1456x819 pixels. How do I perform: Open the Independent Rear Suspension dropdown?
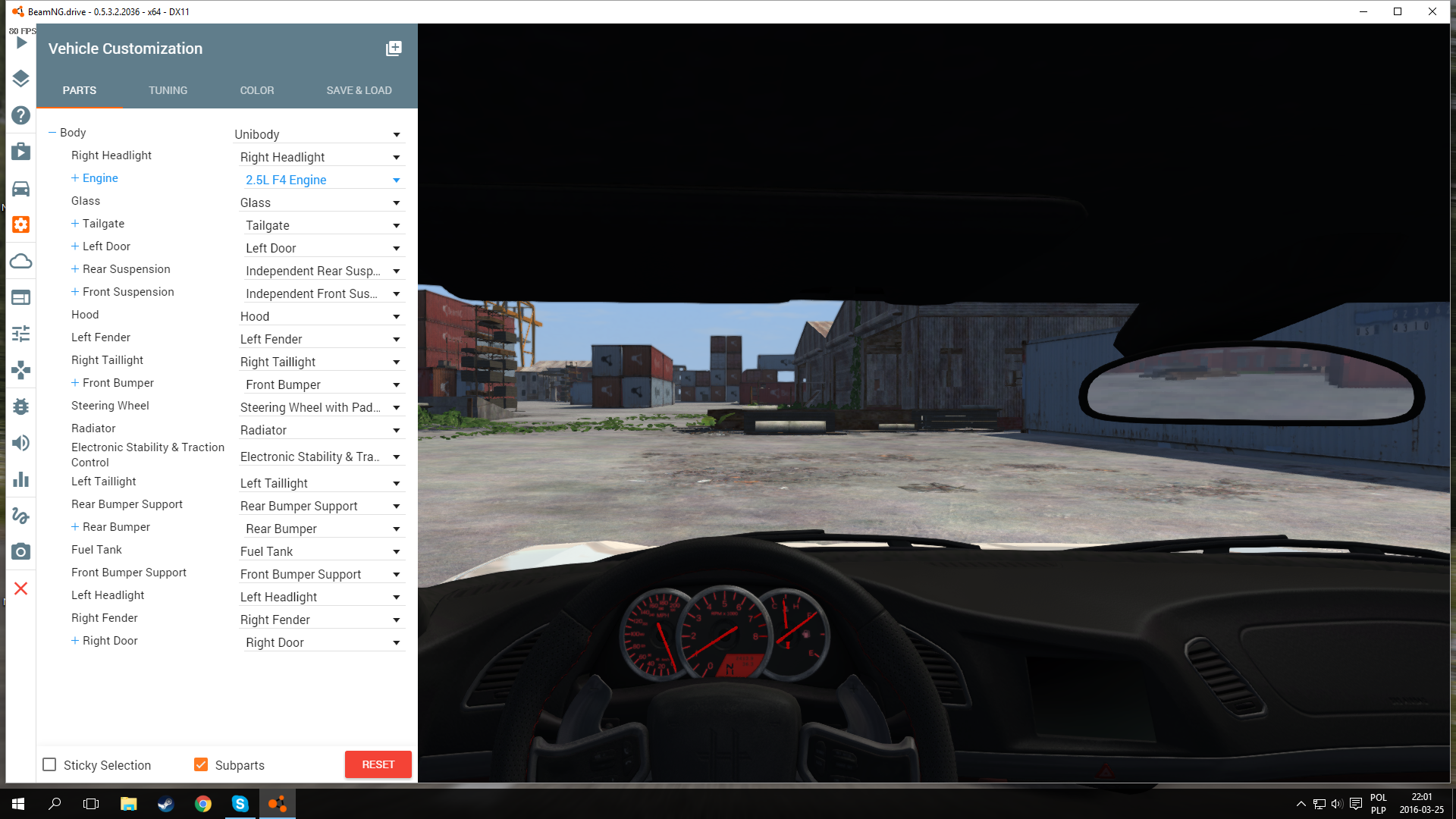coord(323,271)
